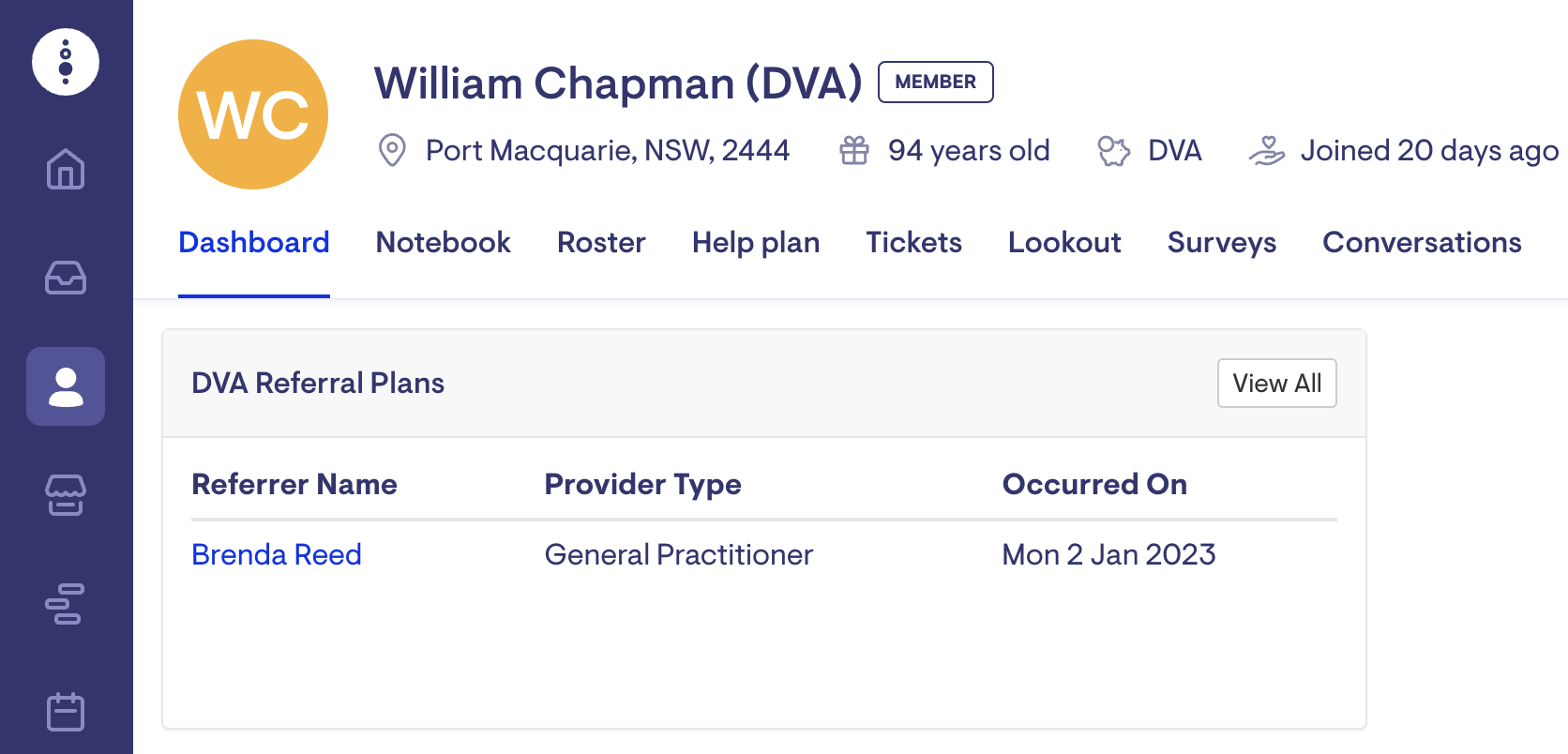Image resolution: width=1568 pixels, height=754 pixels.
Task: Switch to the Conversations tab
Action: click(x=1422, y=243)
